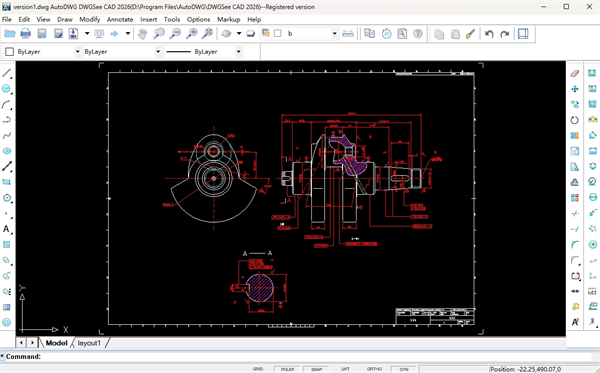
Task: Open the linetype ByLayer dropdown
Action: tap(158, 52)
